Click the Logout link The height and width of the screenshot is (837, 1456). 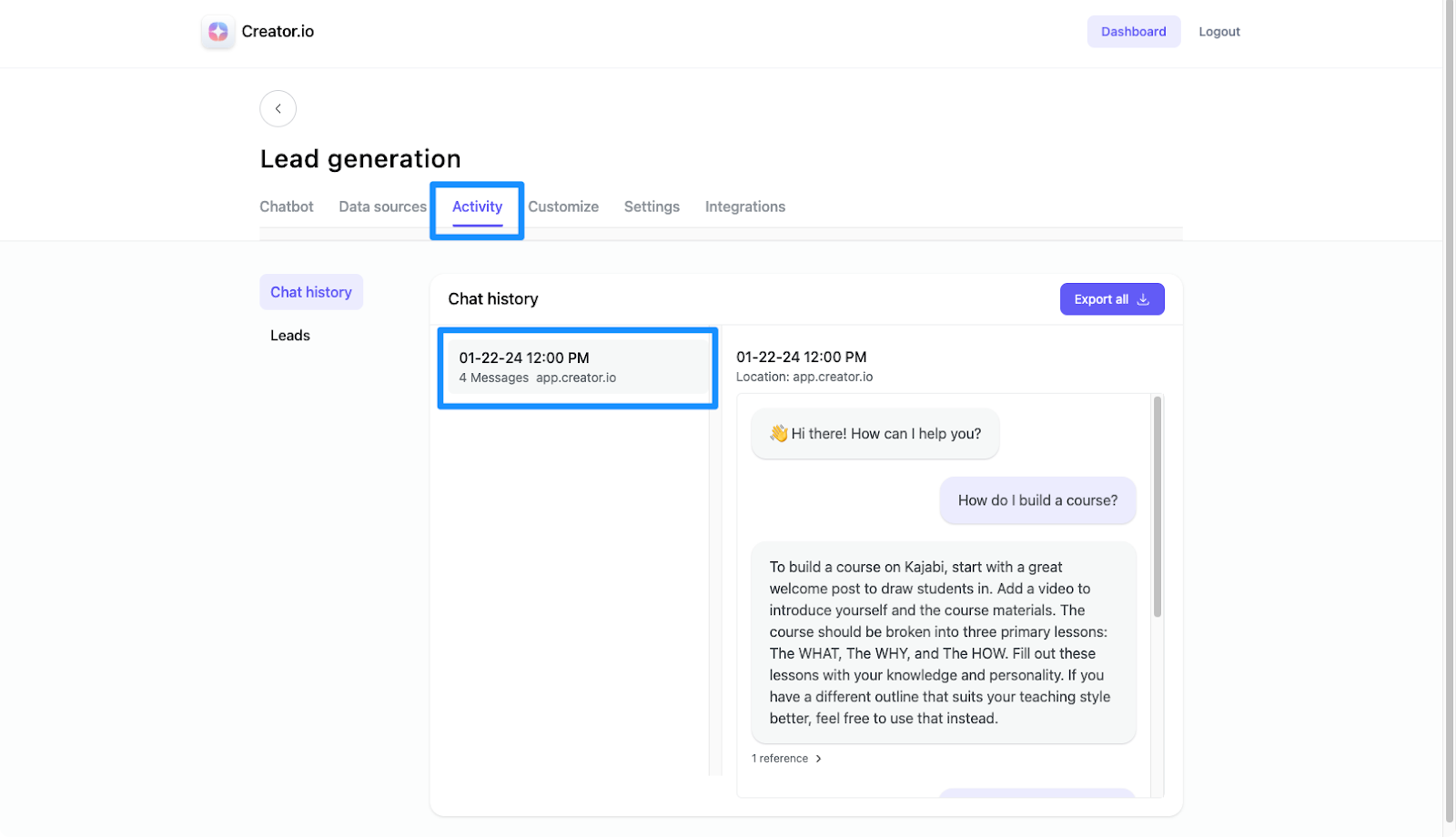[1218, 32]
